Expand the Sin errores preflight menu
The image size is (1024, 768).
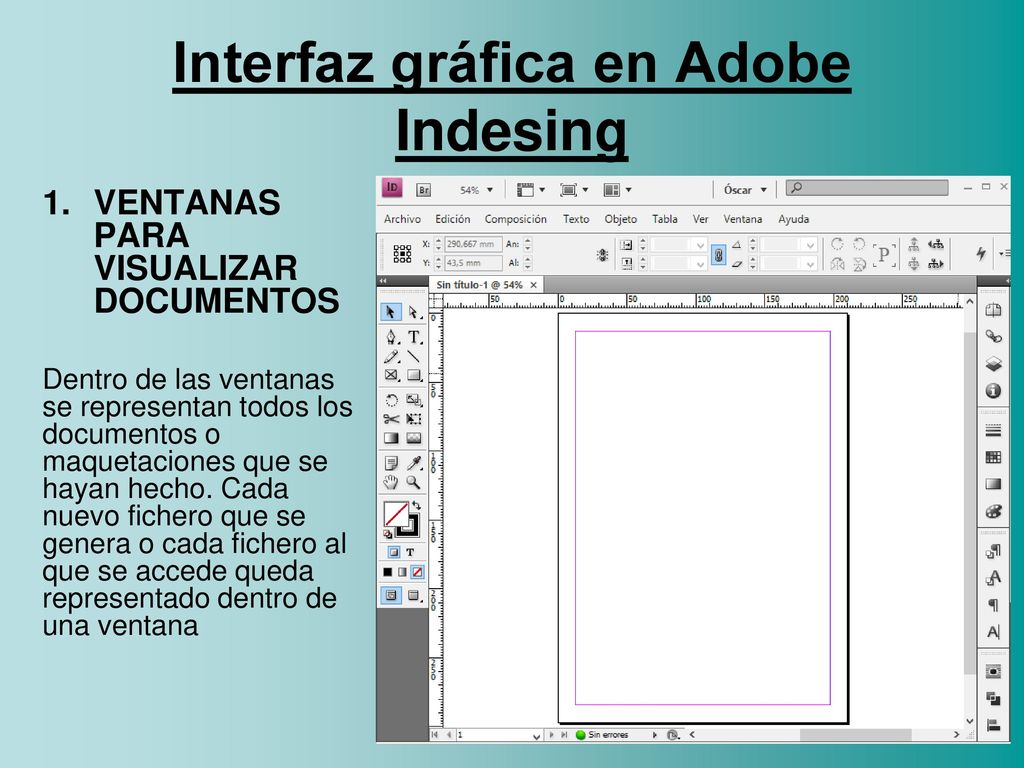pyautogui.click(x=654, y=735)
